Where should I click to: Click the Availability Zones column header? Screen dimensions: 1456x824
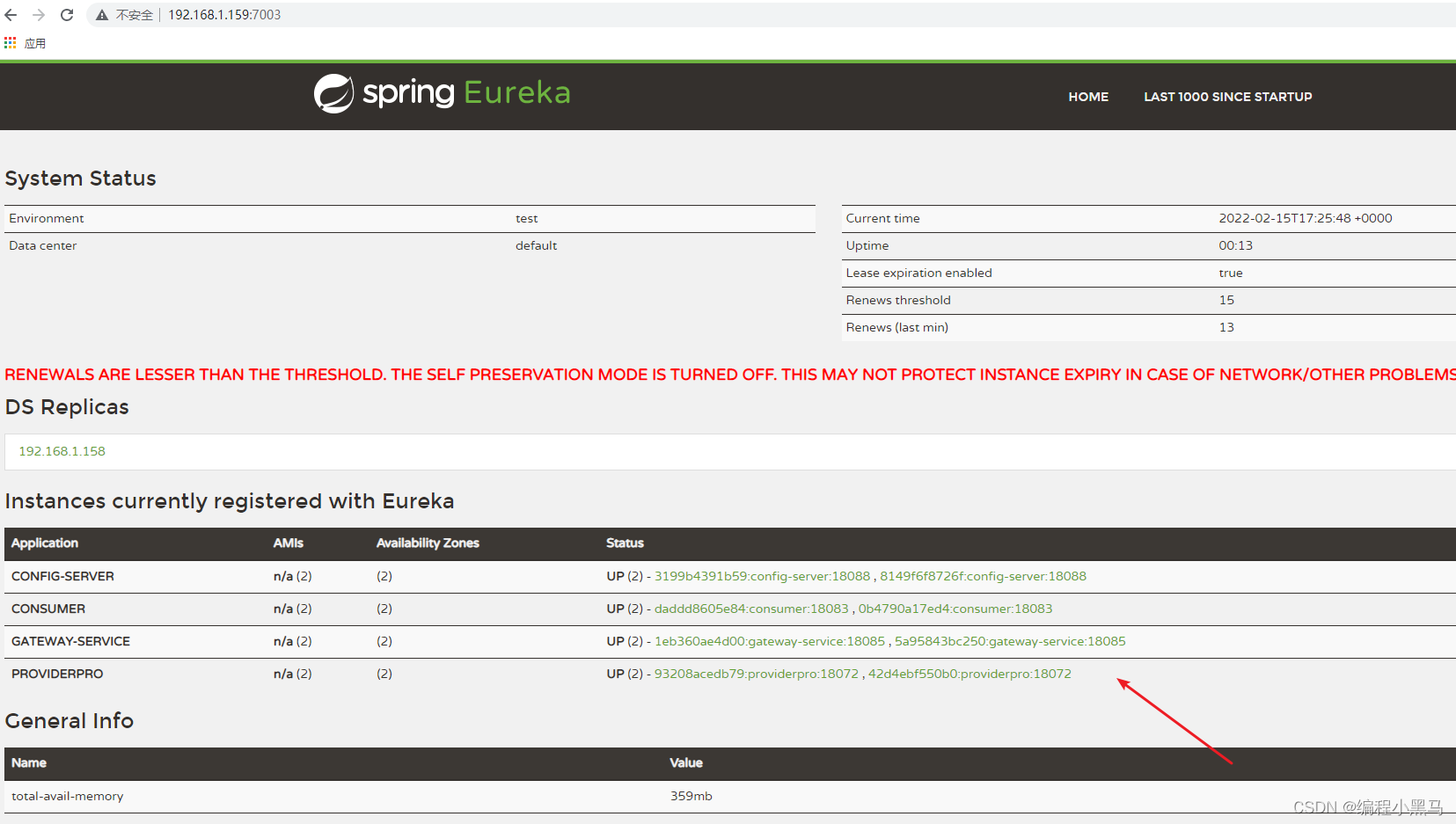(428, 543)
